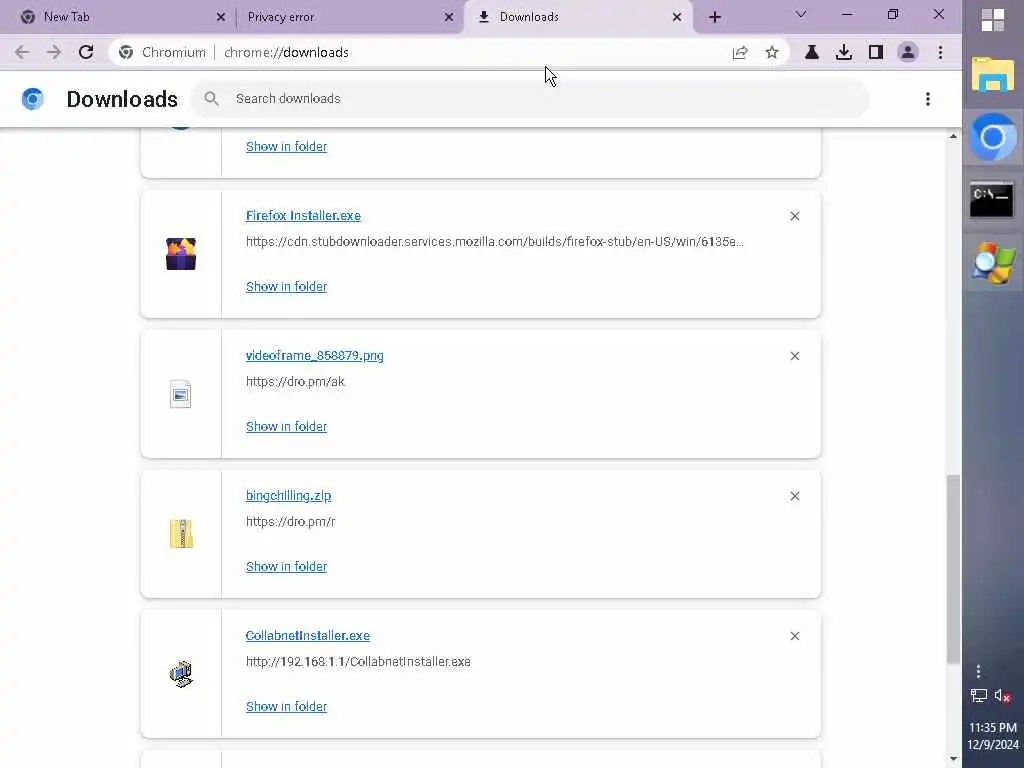
Task: Remove Firefox Installer.exe from the list
Action: [x=795, y=216]
